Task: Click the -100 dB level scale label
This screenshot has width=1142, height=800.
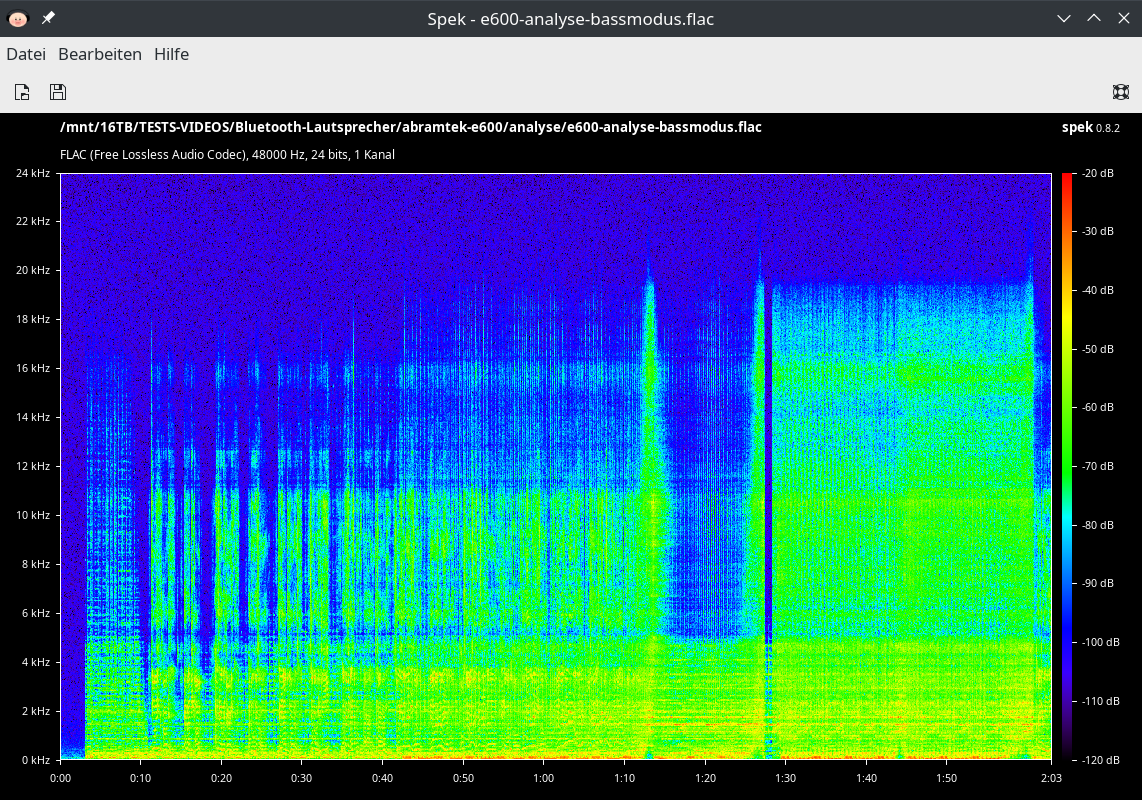Action: (x=1100, y=642)
